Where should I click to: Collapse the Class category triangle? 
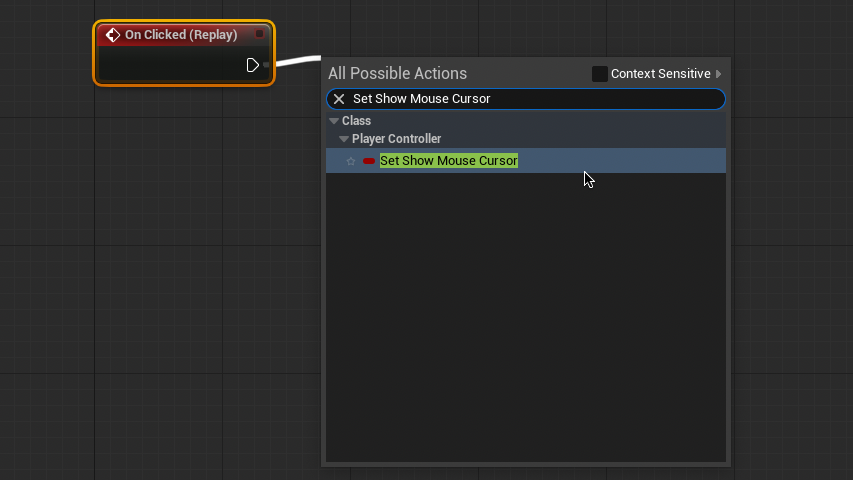334,121
